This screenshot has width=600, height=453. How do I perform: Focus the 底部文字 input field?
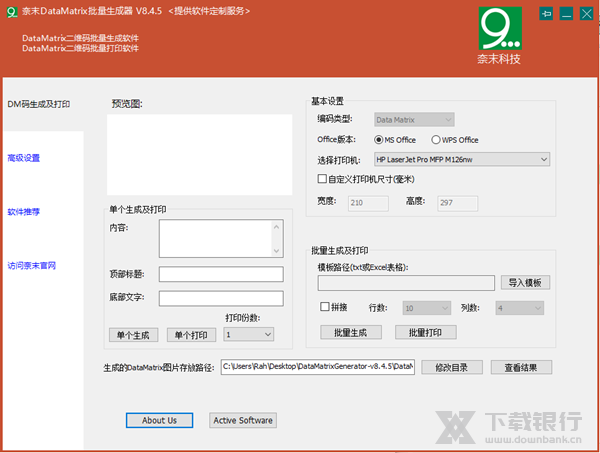pyautogui.click(x=221, y=298)
